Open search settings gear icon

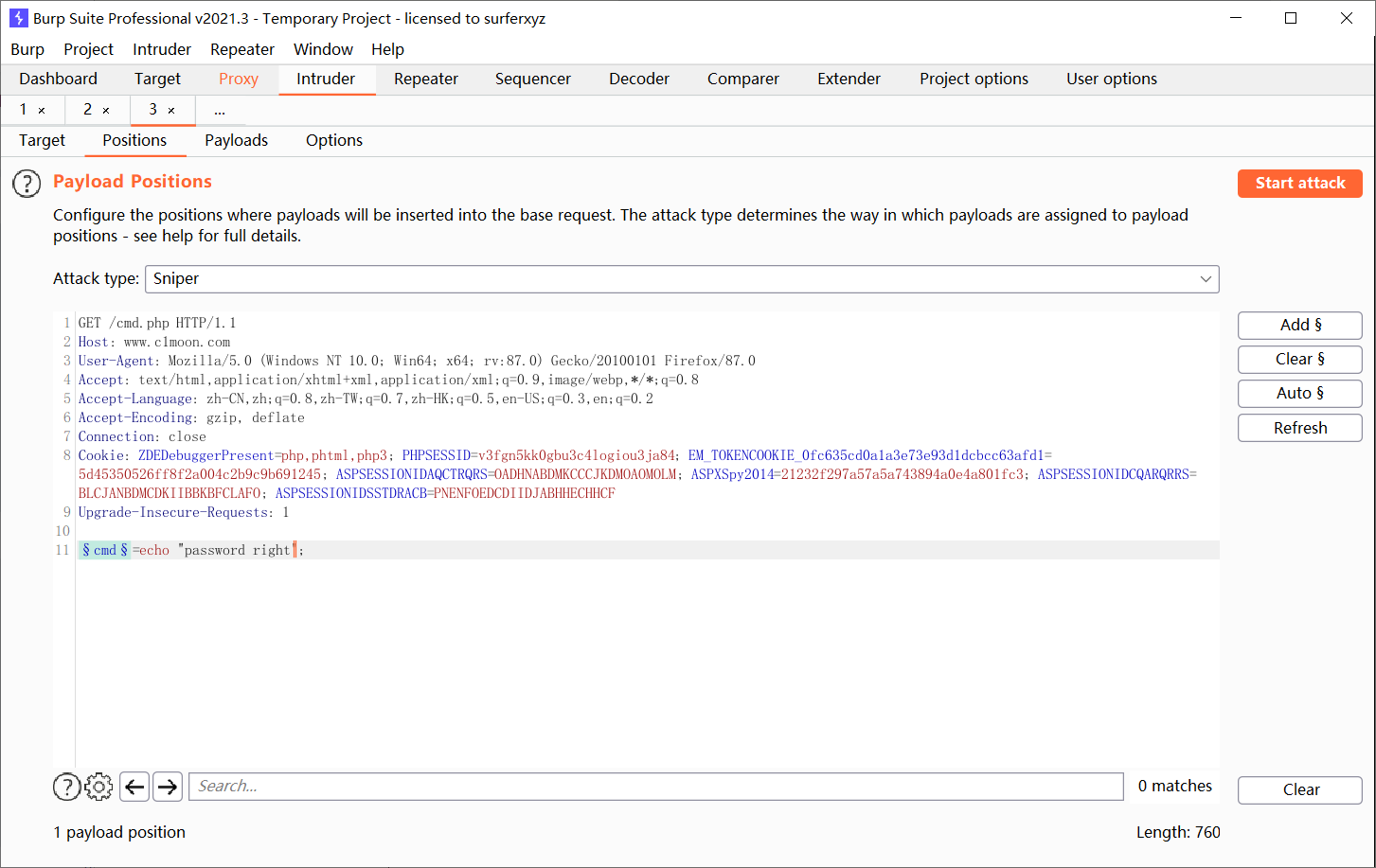[x=98, y=787]
